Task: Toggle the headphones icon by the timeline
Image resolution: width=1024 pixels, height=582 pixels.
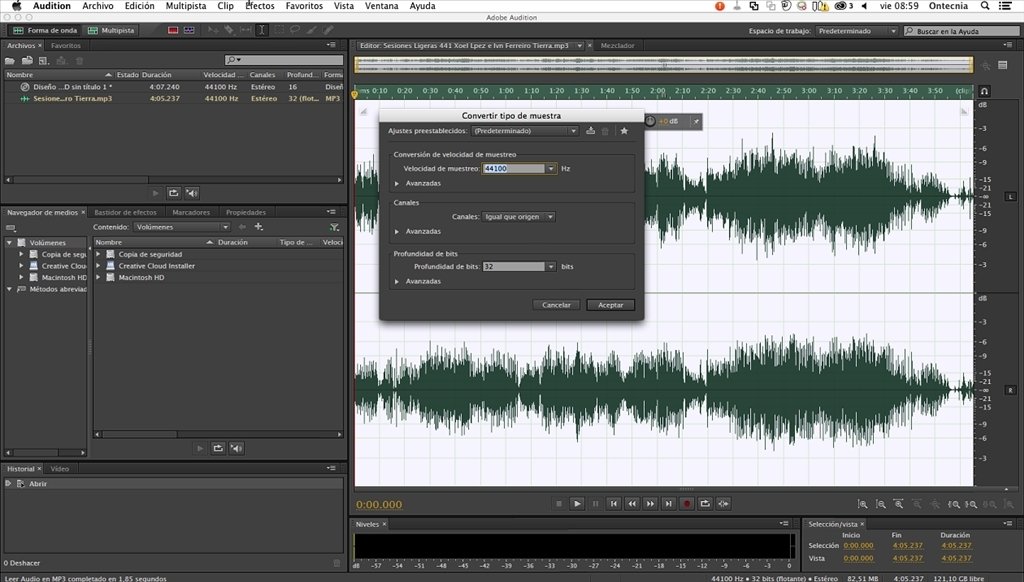Action: [x=984, y=91]
